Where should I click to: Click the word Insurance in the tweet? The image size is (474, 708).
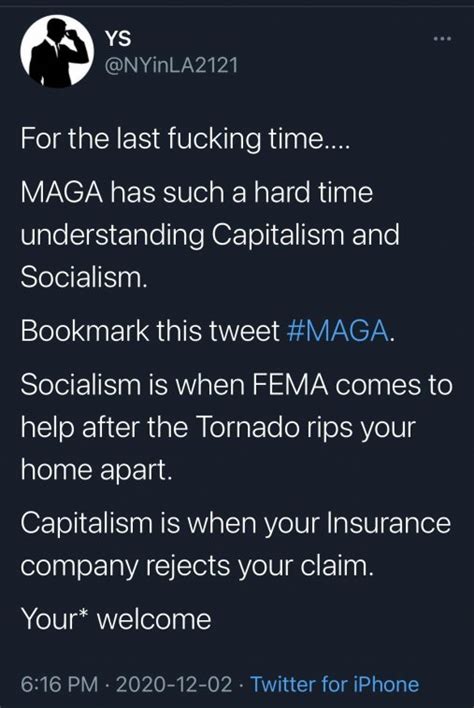click(x=389, y=523)
